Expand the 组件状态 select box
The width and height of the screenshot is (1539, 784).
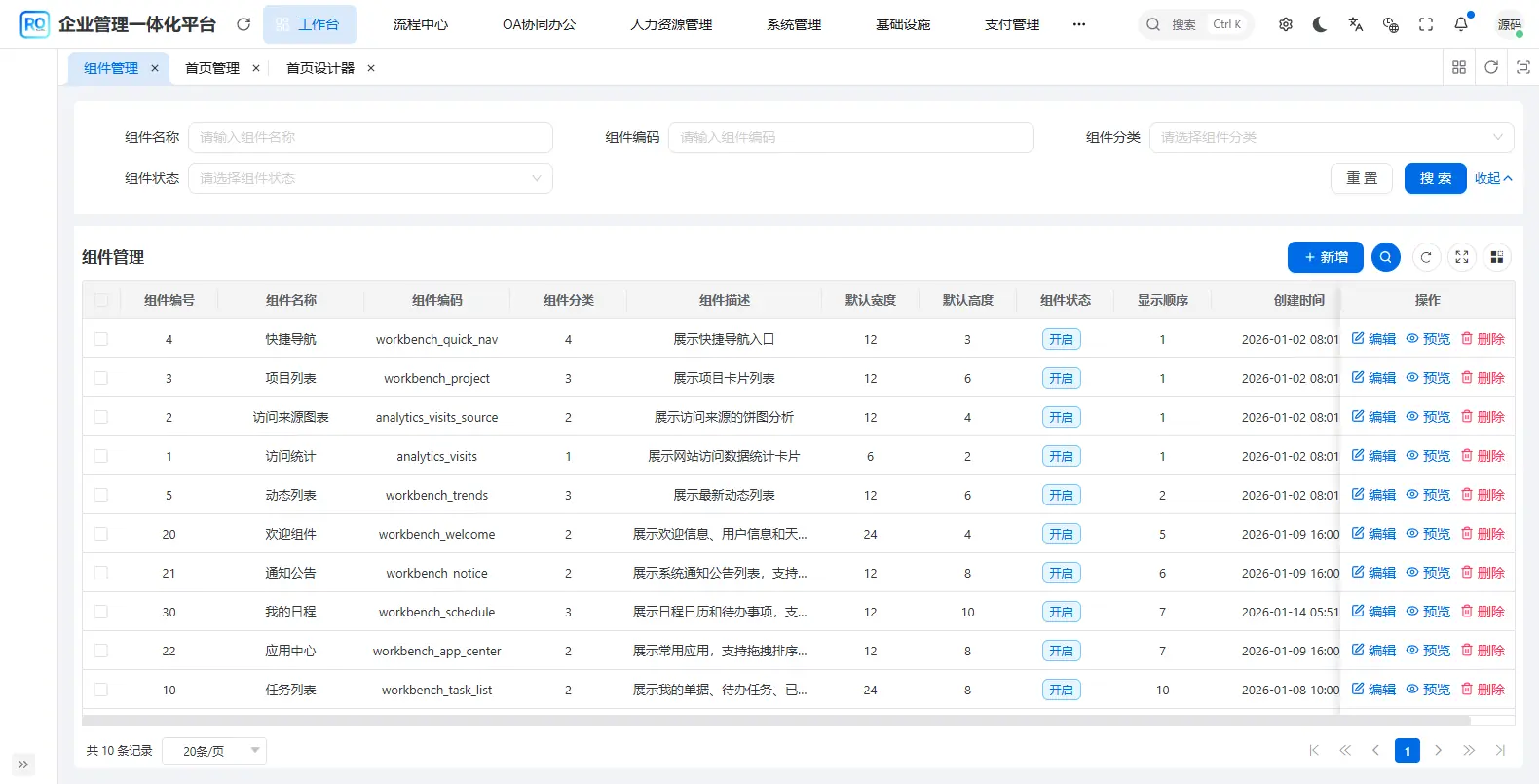[370, 178]
